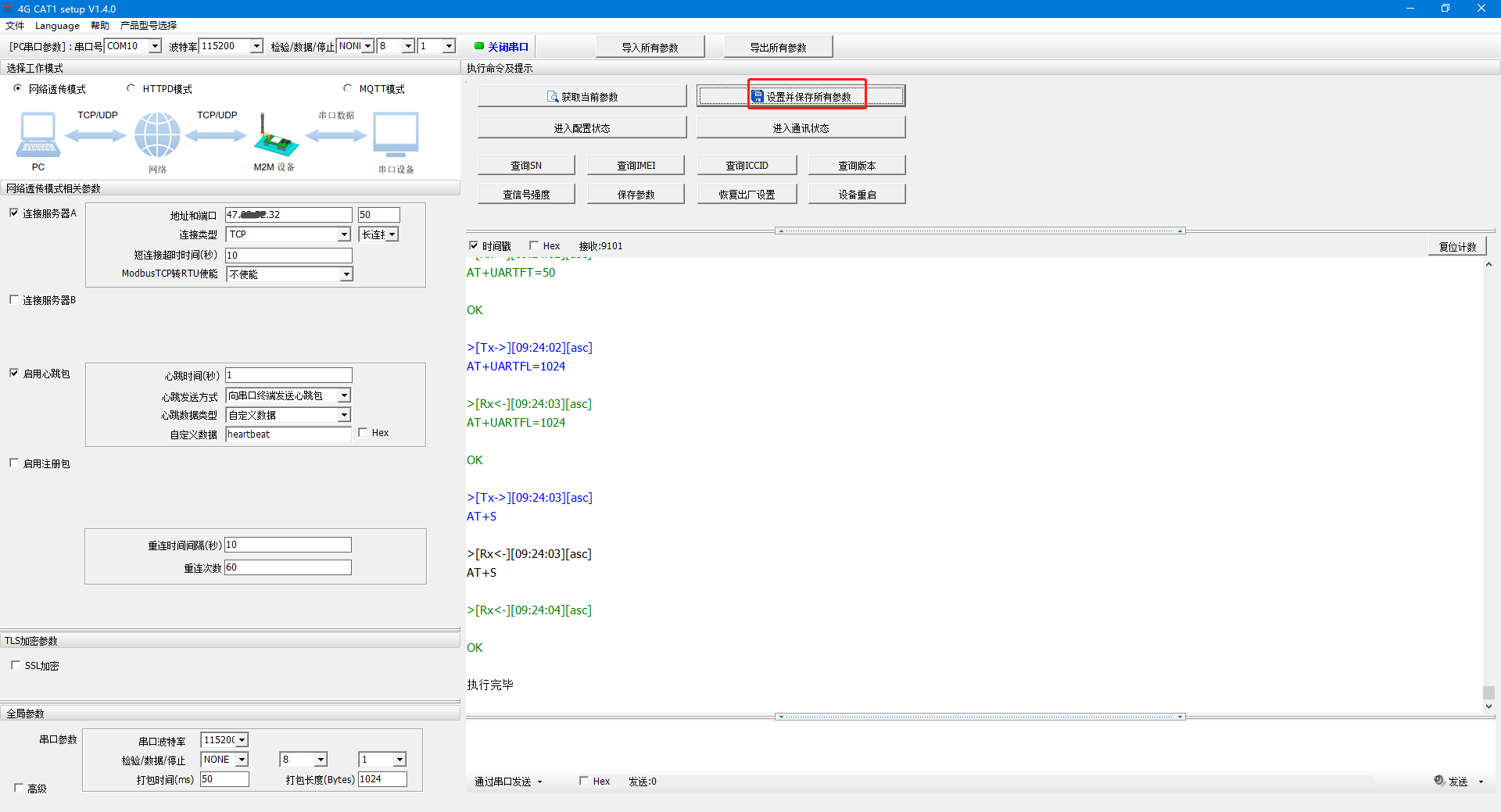This screenshot has height=812, width=1501.
Task: Click the M2M device module icon
Action: (x=275, y=139)
